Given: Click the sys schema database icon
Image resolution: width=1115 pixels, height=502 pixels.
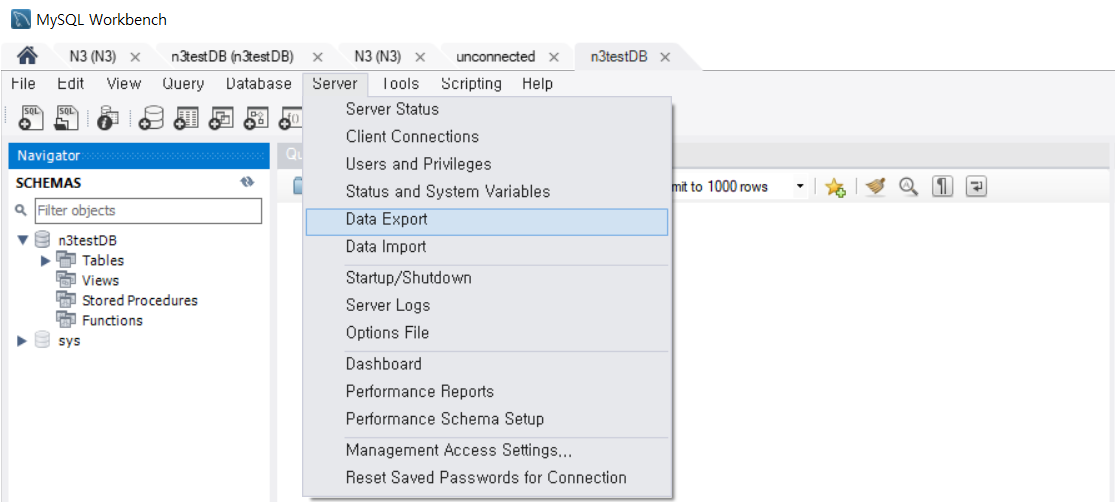Looking at the screenshot, I should coord(43,341).
